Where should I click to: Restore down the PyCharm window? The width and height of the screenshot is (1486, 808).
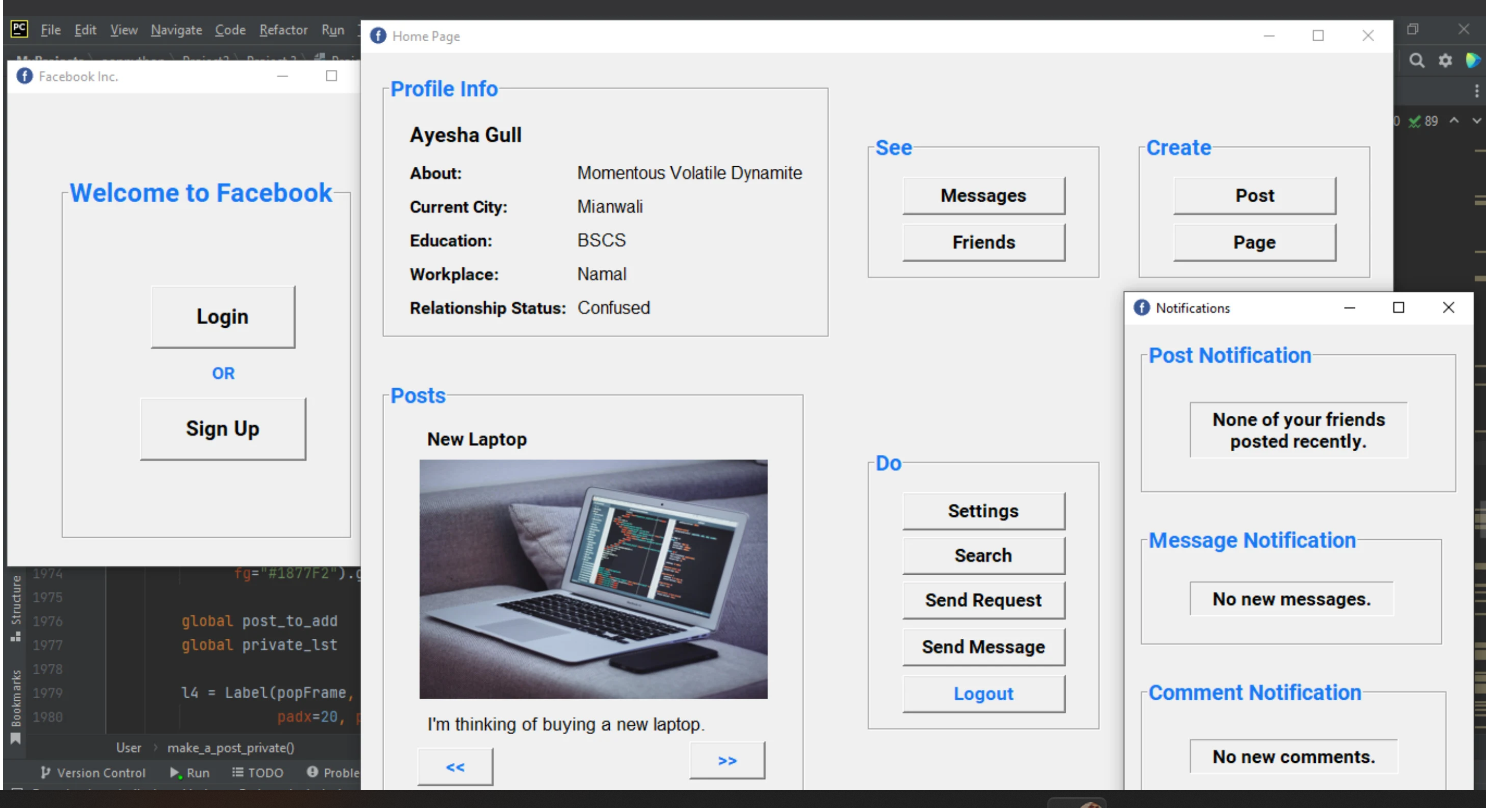click(1413, 30)
